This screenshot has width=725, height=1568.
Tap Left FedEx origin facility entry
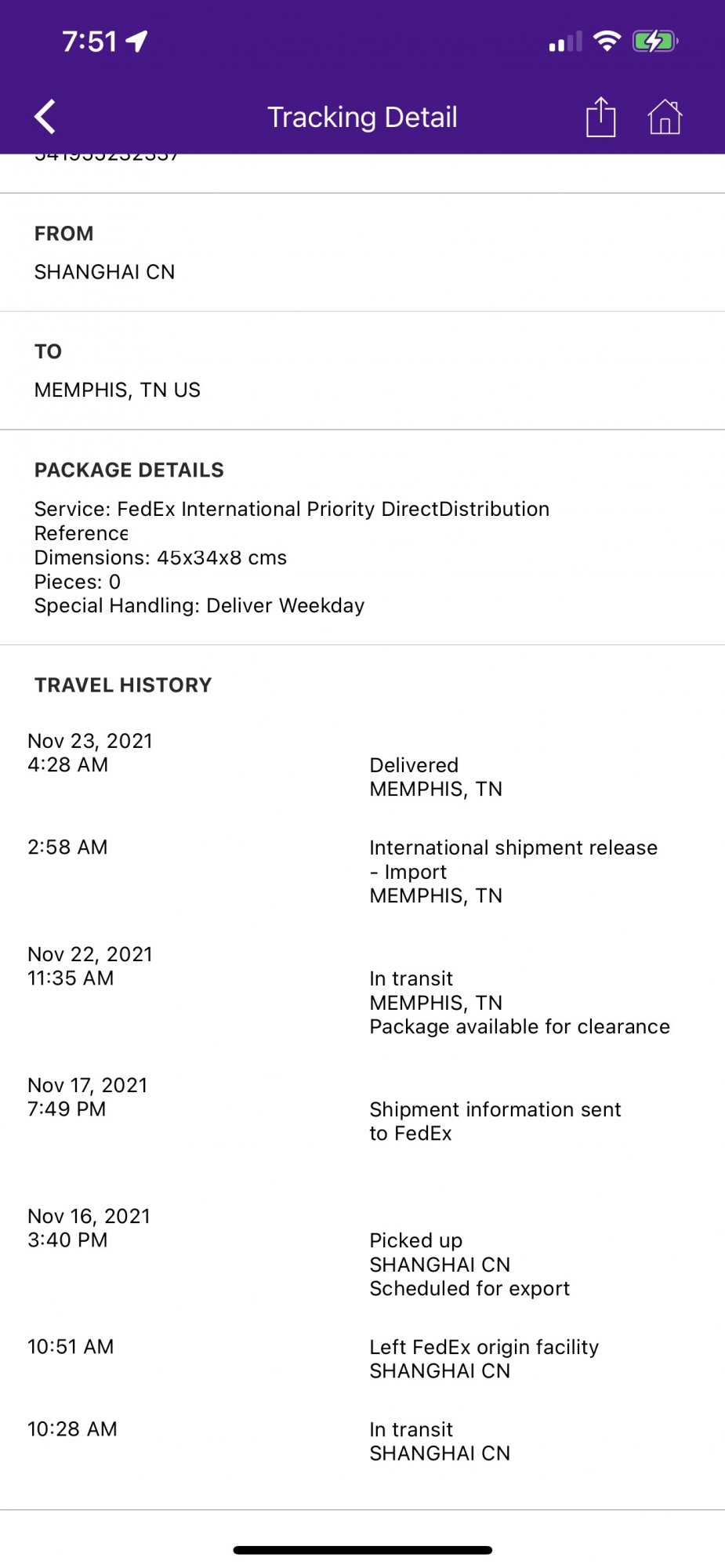coord(484,1347)
